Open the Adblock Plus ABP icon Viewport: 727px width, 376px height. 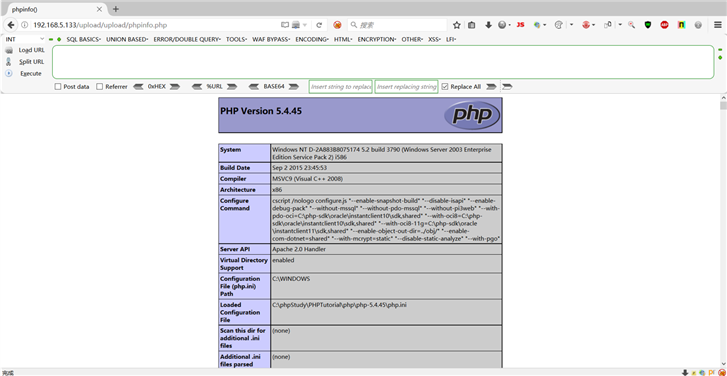664,25
